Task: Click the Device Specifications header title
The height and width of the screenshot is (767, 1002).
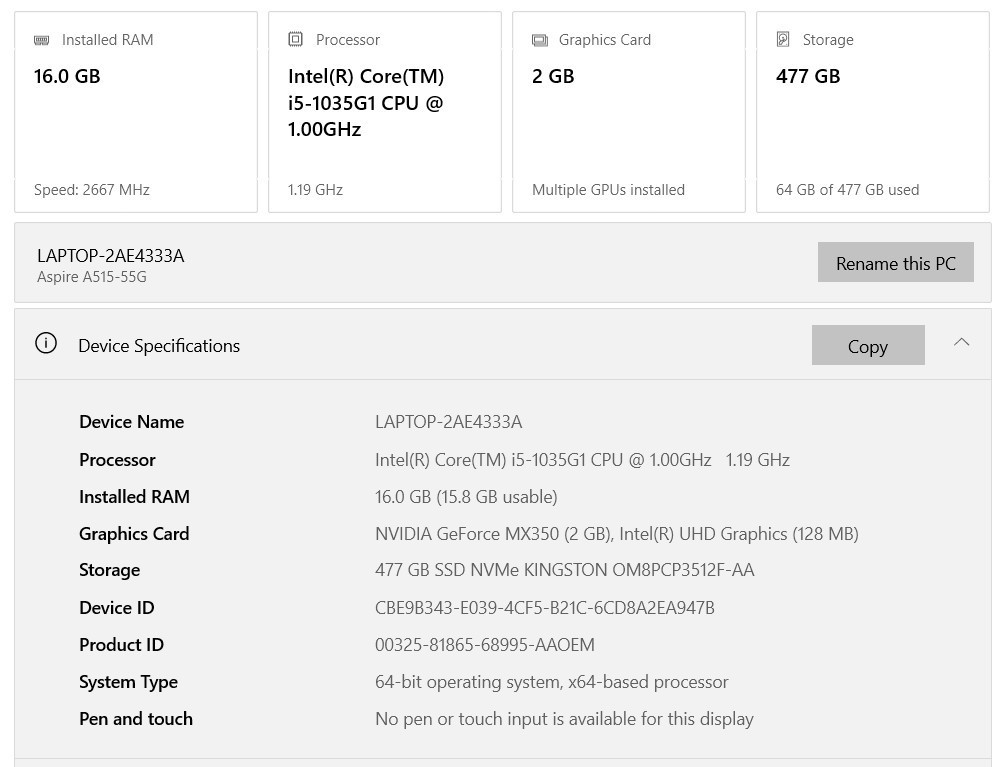Action: 159,345
